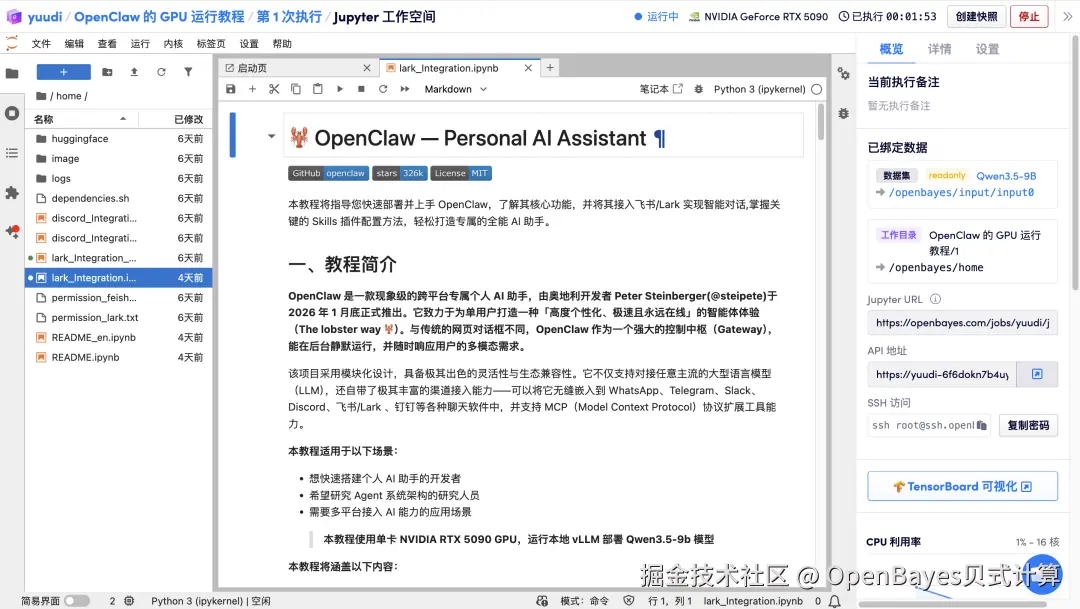Click the 停止 button
The width and height of the screenshot is (1080, 609).
pyautogui.click(x=1029, y=17)
